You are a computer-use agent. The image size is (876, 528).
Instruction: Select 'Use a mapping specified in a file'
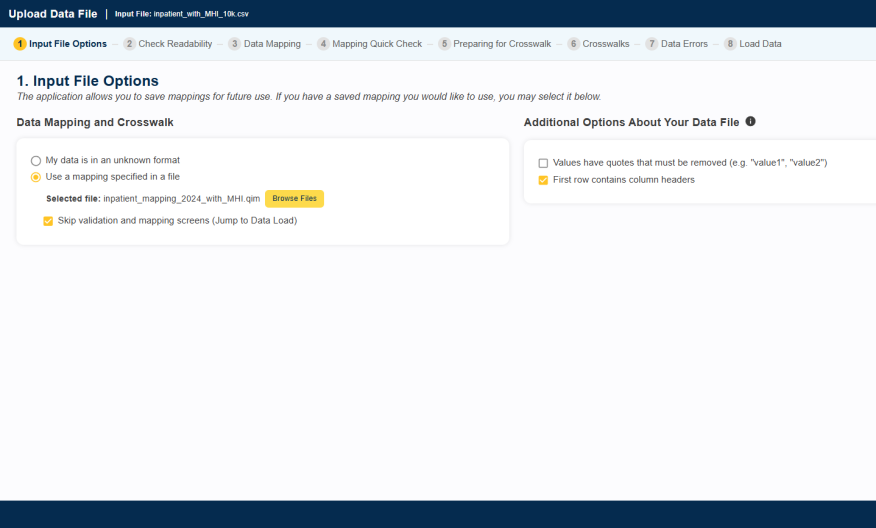(36, 177)
